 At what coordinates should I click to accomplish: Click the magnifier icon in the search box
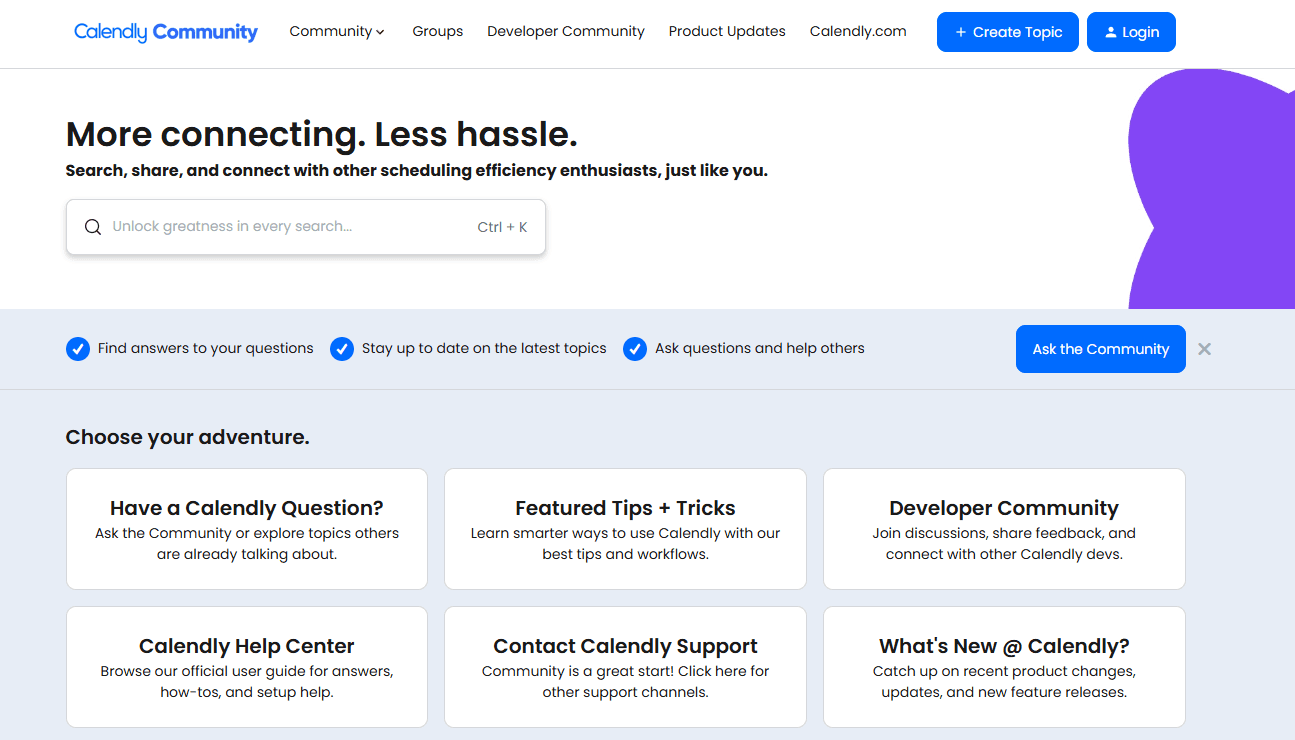point(93,227)
